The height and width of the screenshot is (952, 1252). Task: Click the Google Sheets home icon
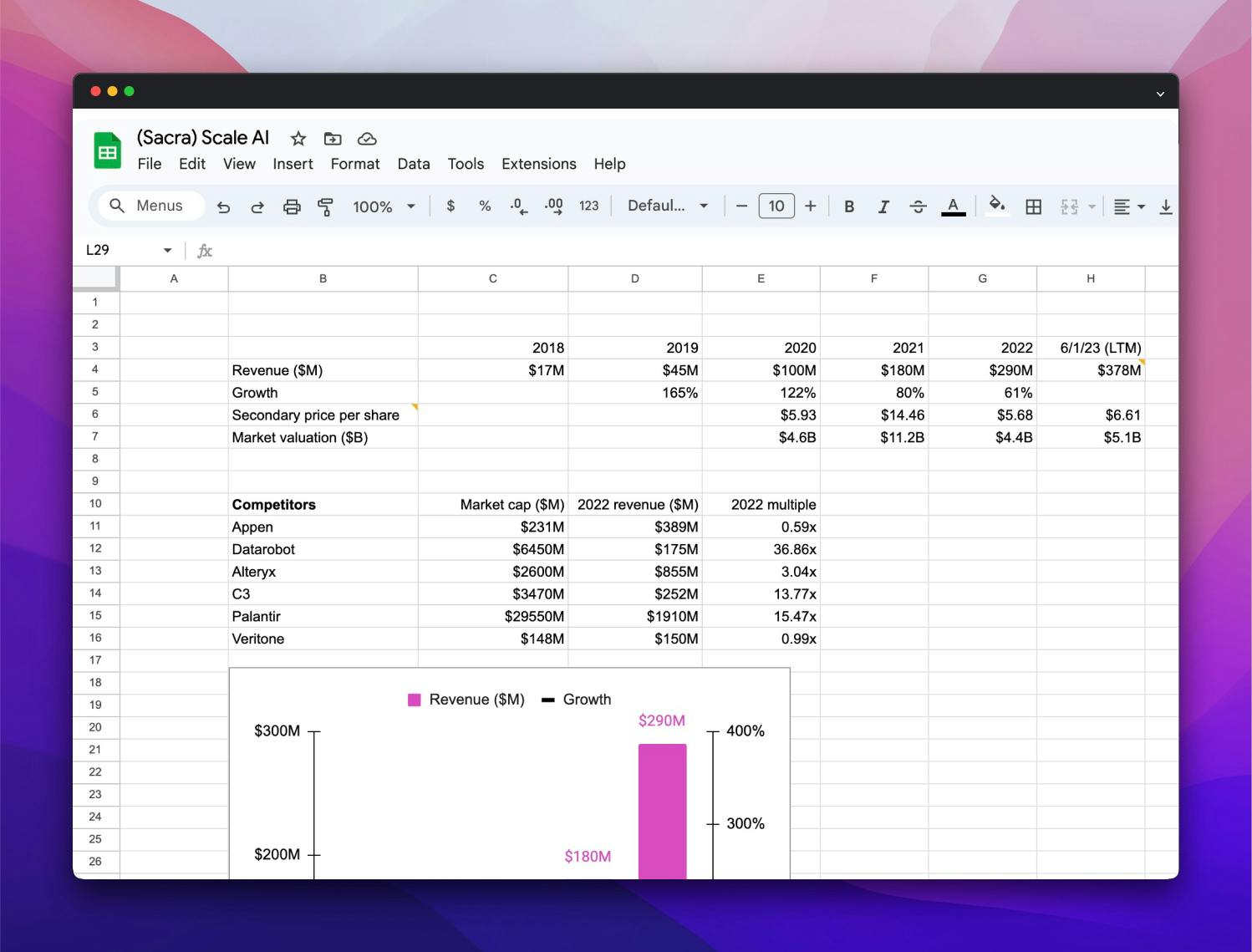coord(107,151)
